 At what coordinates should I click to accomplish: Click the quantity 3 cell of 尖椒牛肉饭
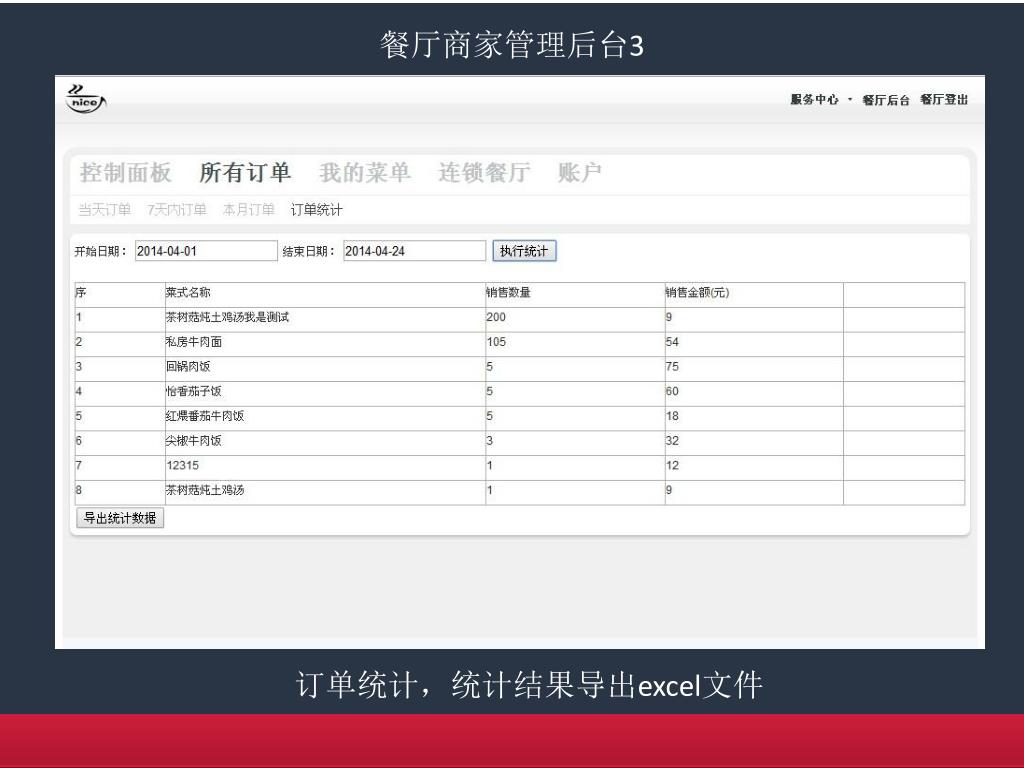coord(575,443)
